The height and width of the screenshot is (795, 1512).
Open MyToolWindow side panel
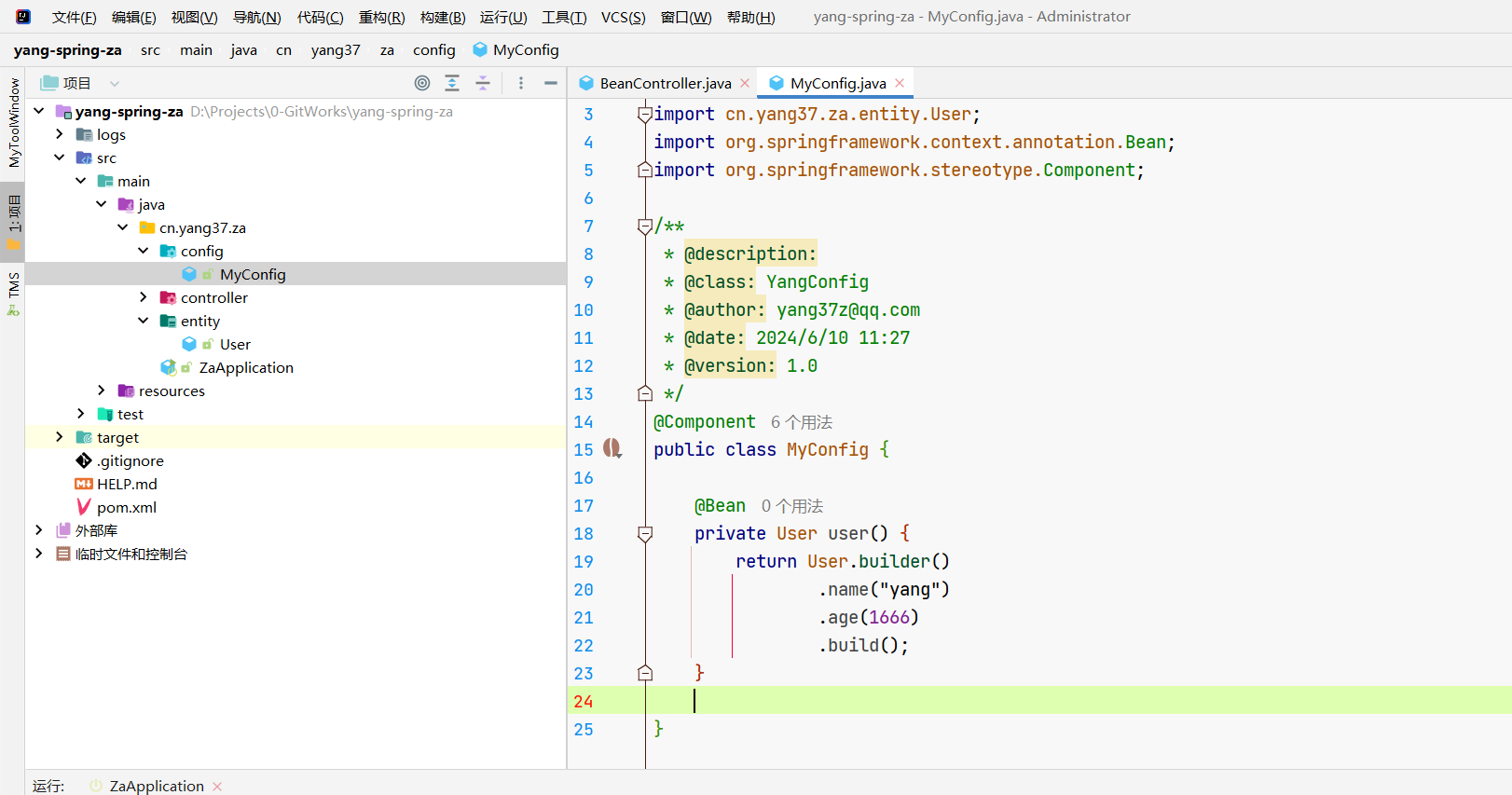(13, 122)
